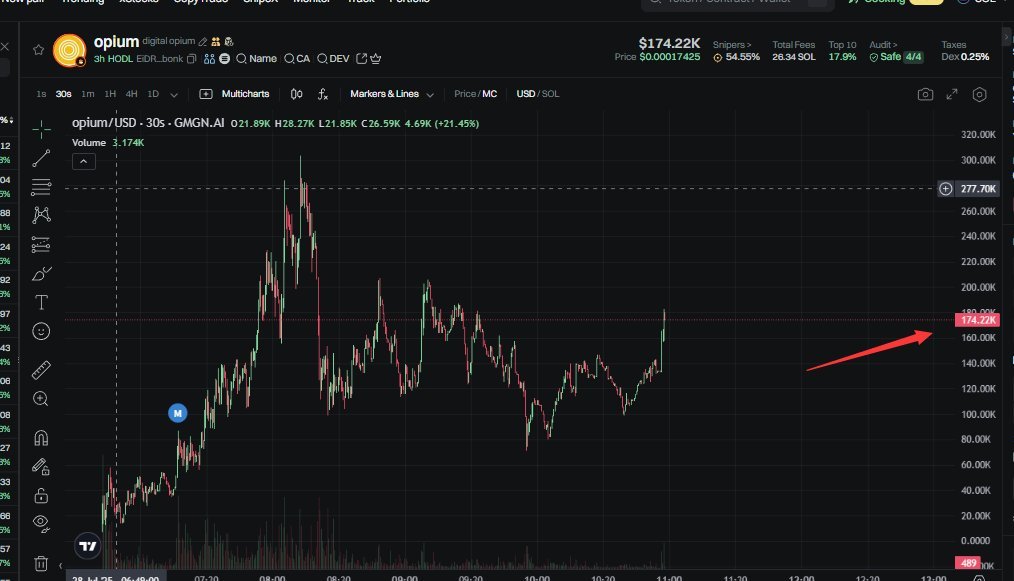Viewport: 1014px width, 581px height.
Task: Select the crosshair cursor tool
Action: coord(41,129)
